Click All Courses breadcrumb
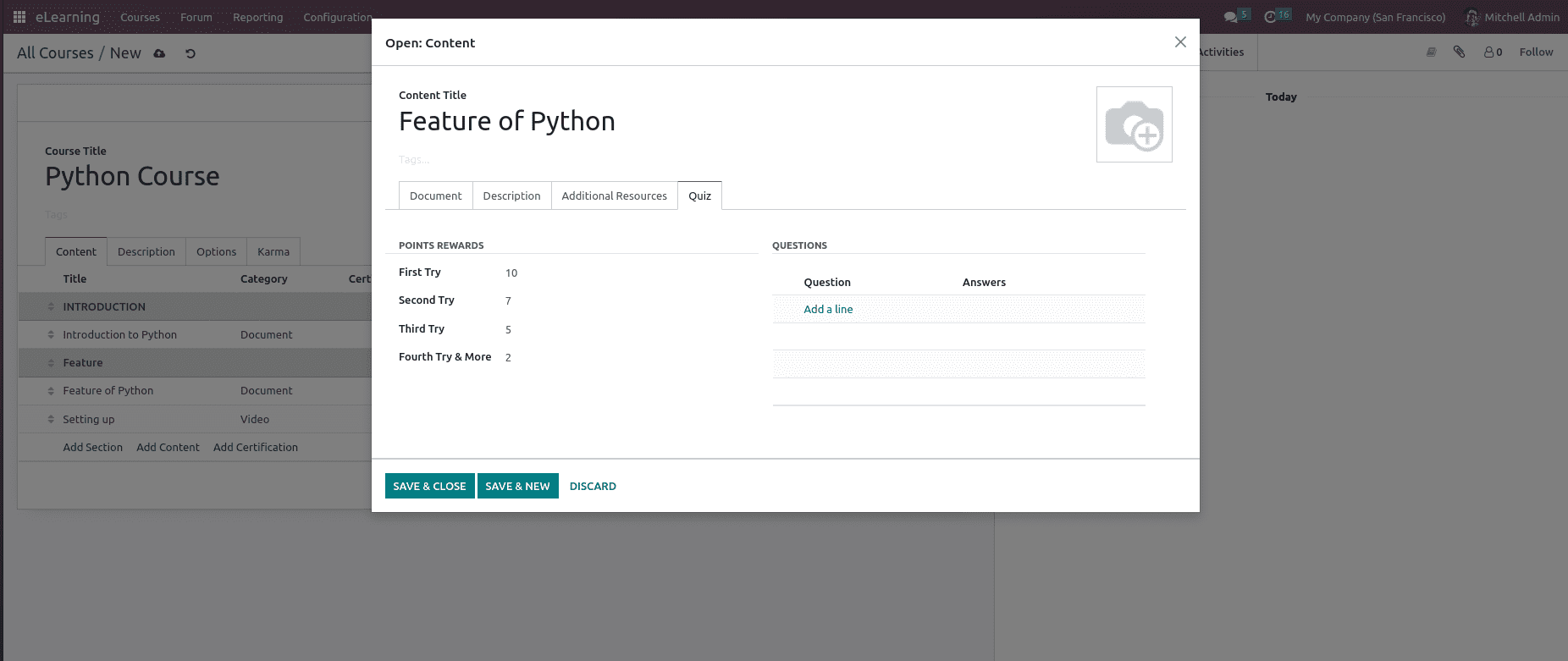The image size is (1568, 661). click(x=55, y=52)
